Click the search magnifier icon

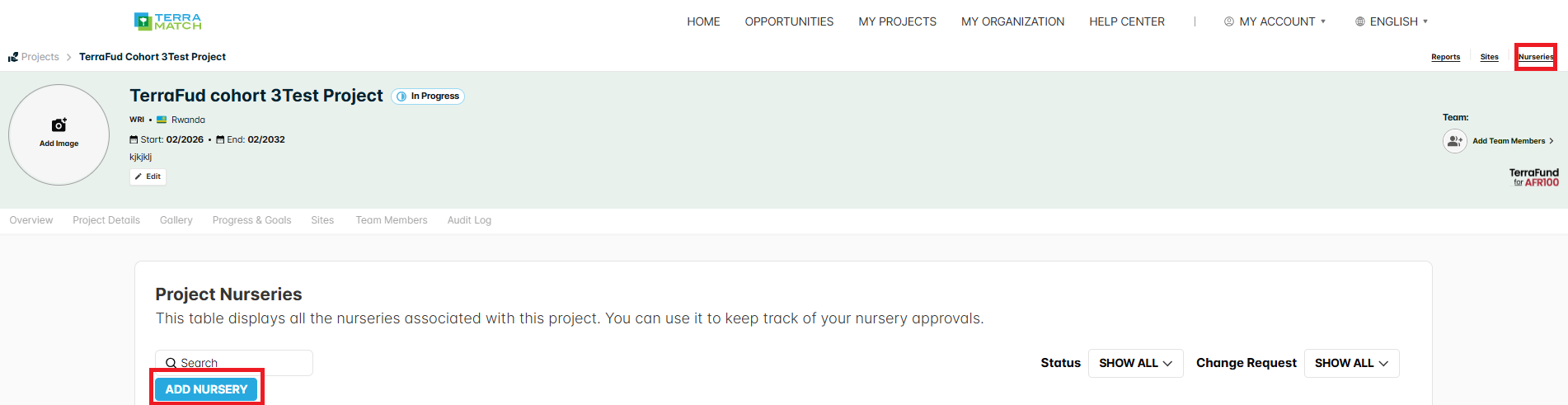point(171,363)
